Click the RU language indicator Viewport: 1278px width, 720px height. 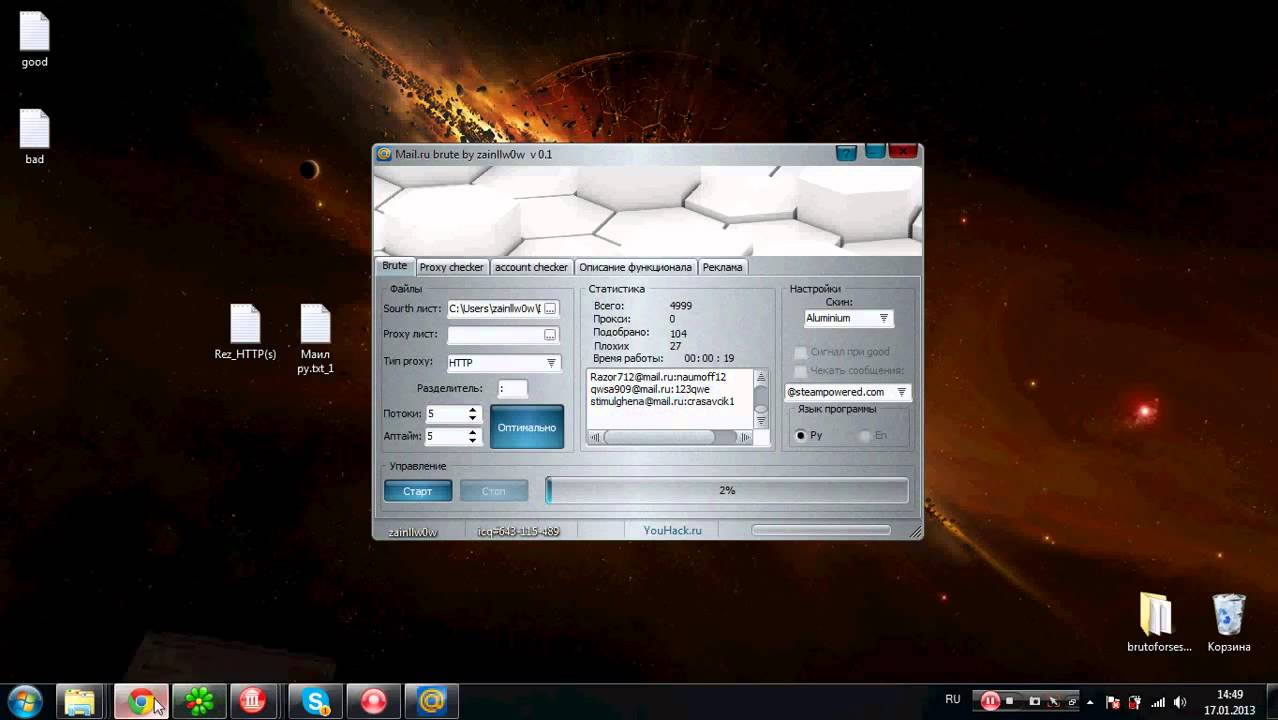[x=953, y=700]
